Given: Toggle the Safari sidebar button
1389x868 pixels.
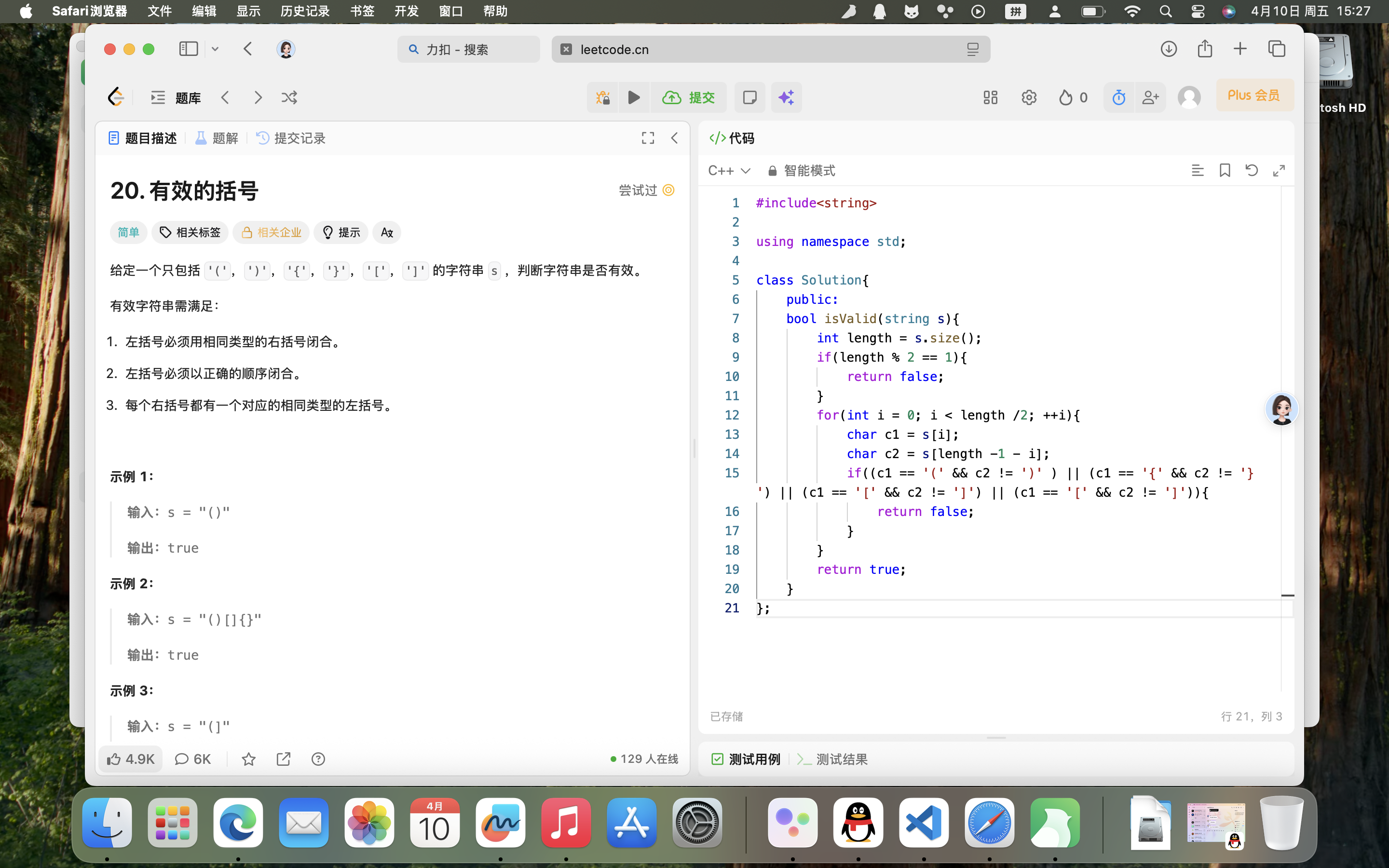Looking at the screenshot, I should click(x=188, y=49).
